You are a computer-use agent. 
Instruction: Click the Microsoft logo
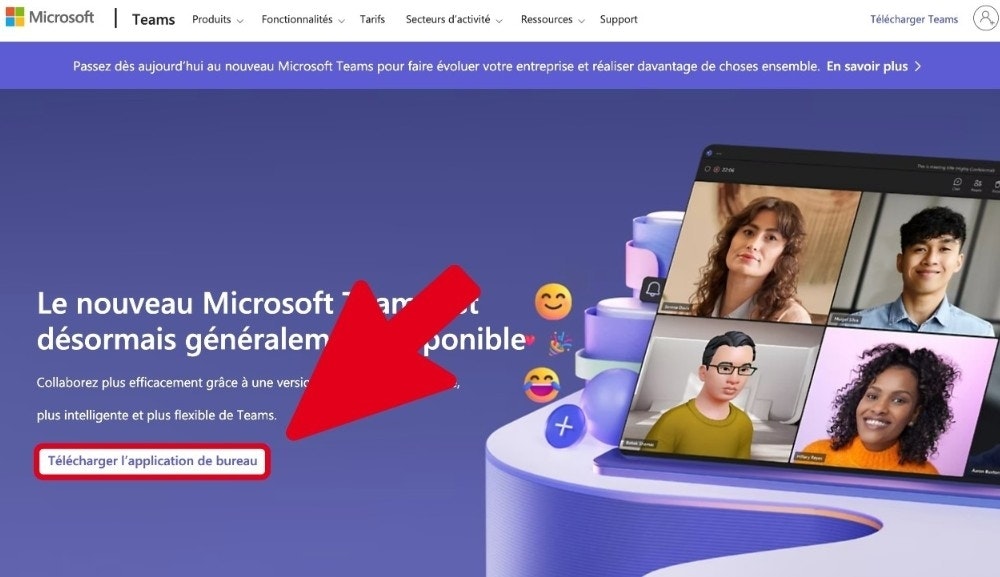(50, 17)
